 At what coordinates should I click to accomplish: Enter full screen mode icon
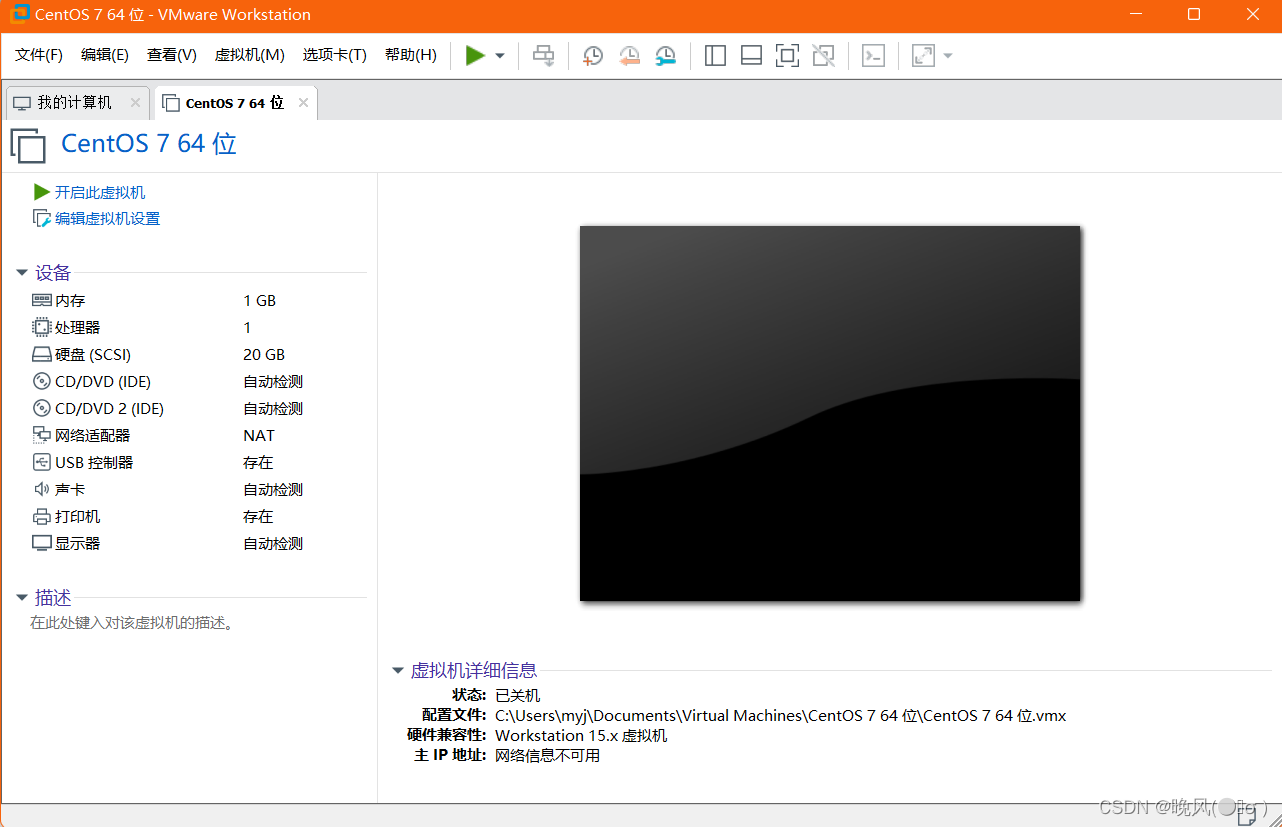787,56
